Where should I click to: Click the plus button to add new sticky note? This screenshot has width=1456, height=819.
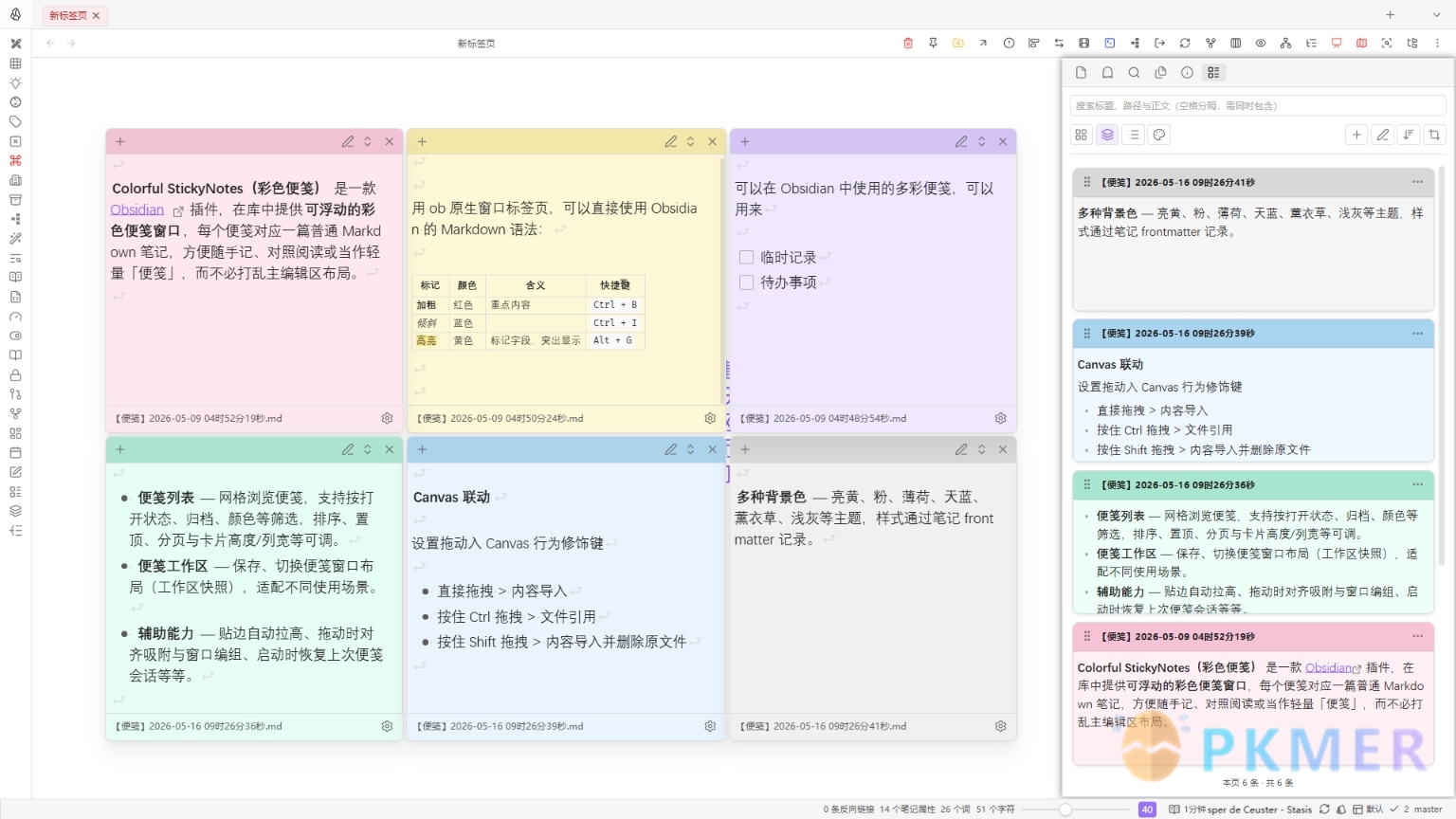(x=1356, y=135)
